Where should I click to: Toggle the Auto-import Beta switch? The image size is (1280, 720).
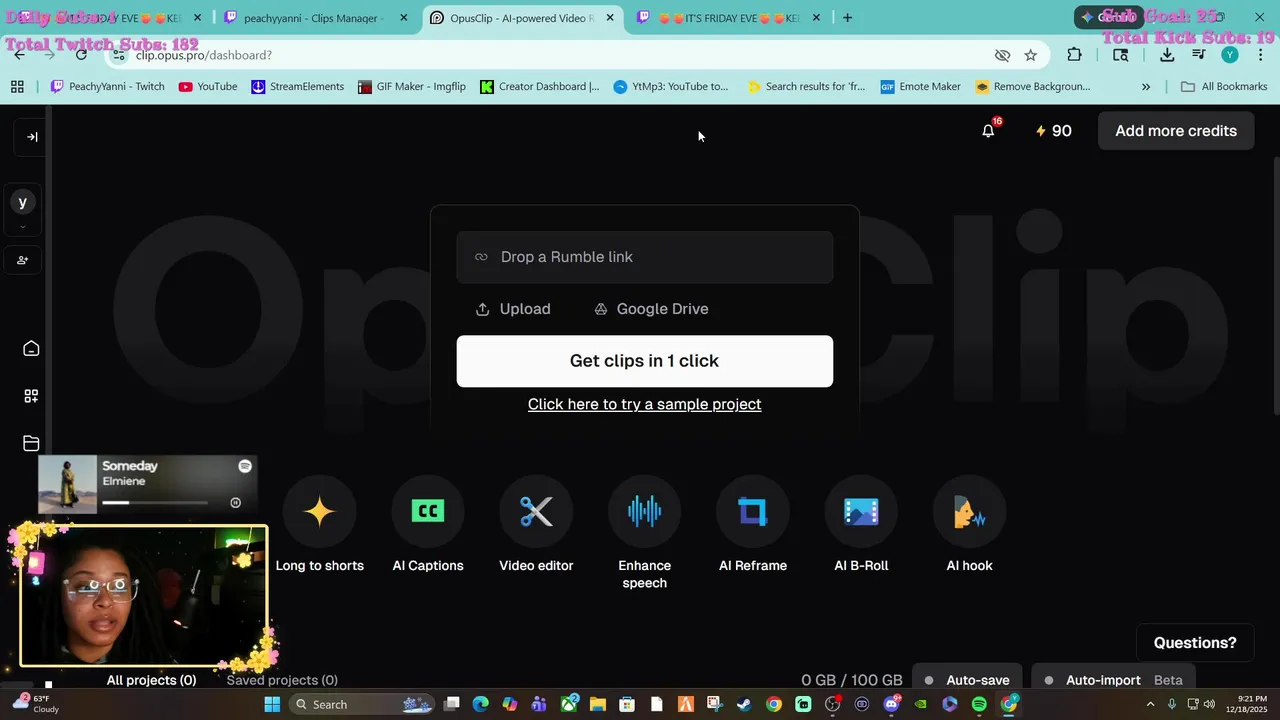click(x=1112, y=680)
